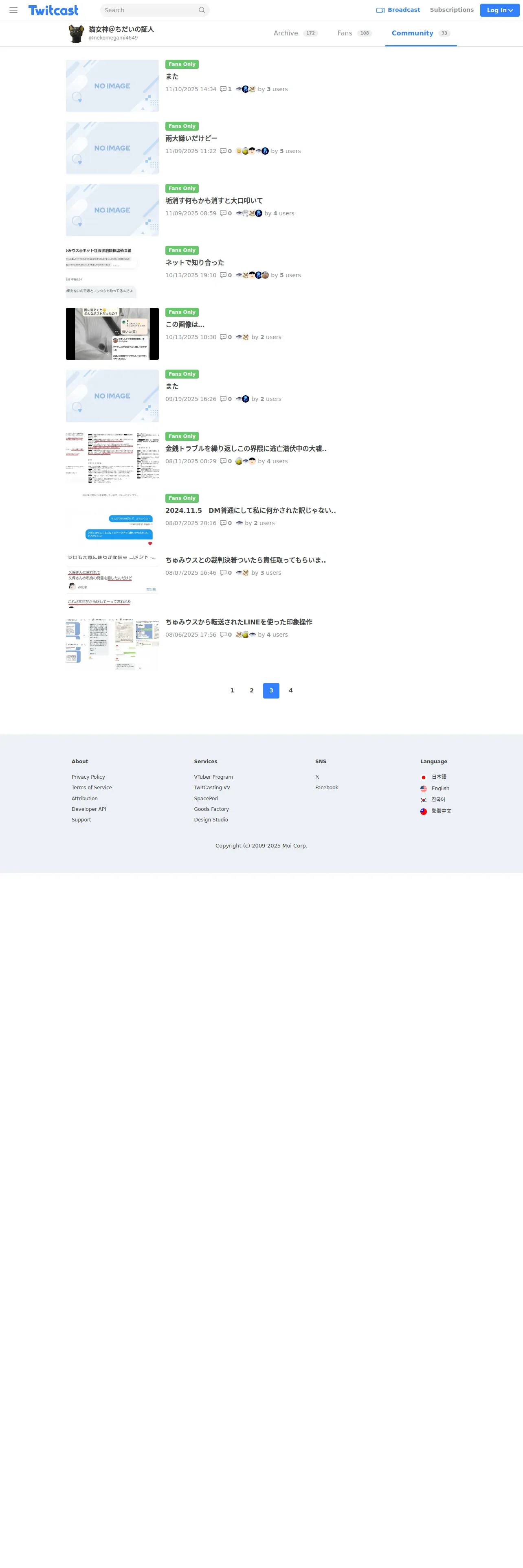Open the hamburger menu
Screen dimensions: 523x1568
pos(13,10)
